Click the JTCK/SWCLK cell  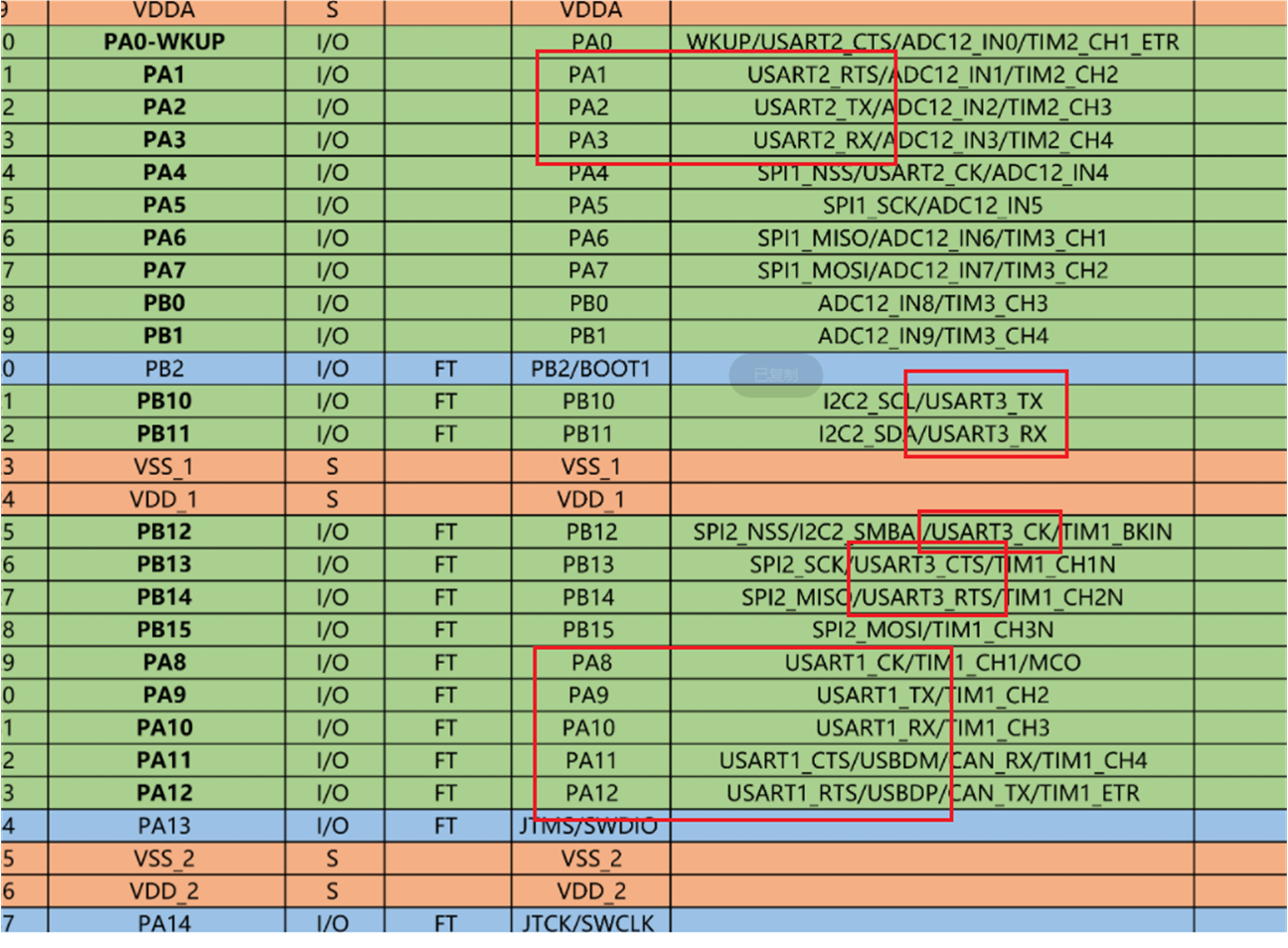(588, 923)
